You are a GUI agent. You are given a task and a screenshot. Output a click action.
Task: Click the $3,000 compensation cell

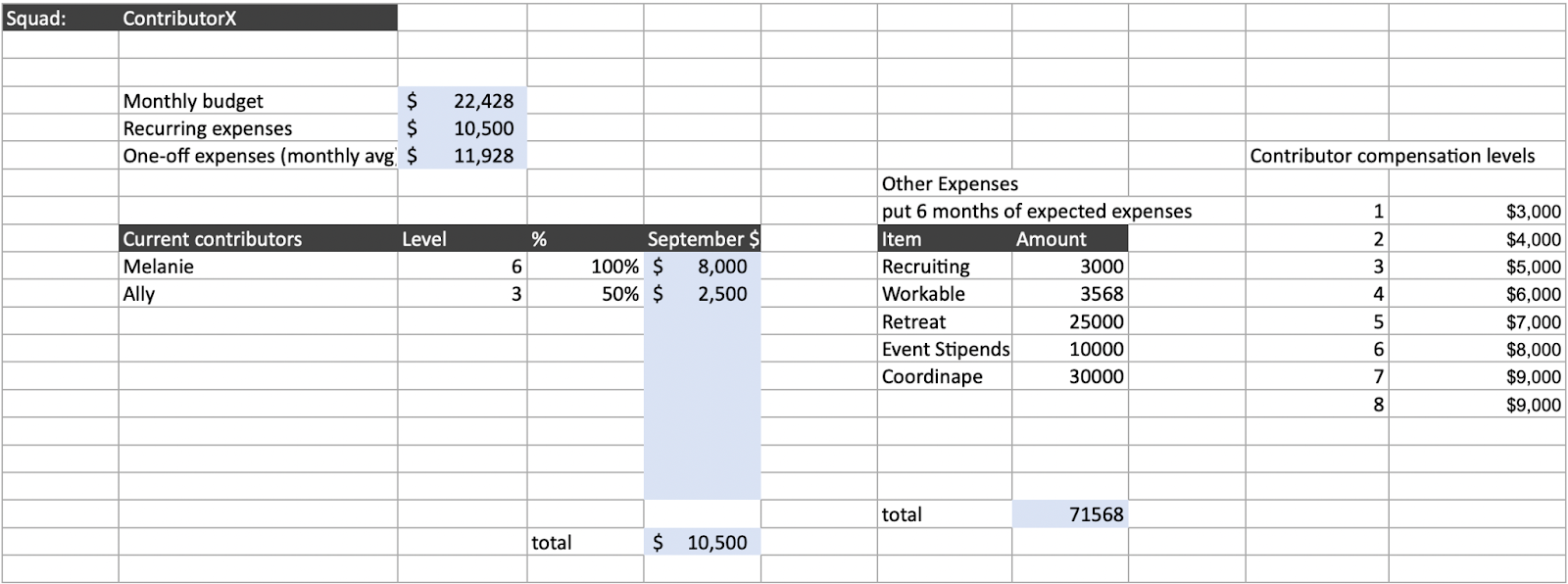1477,212
